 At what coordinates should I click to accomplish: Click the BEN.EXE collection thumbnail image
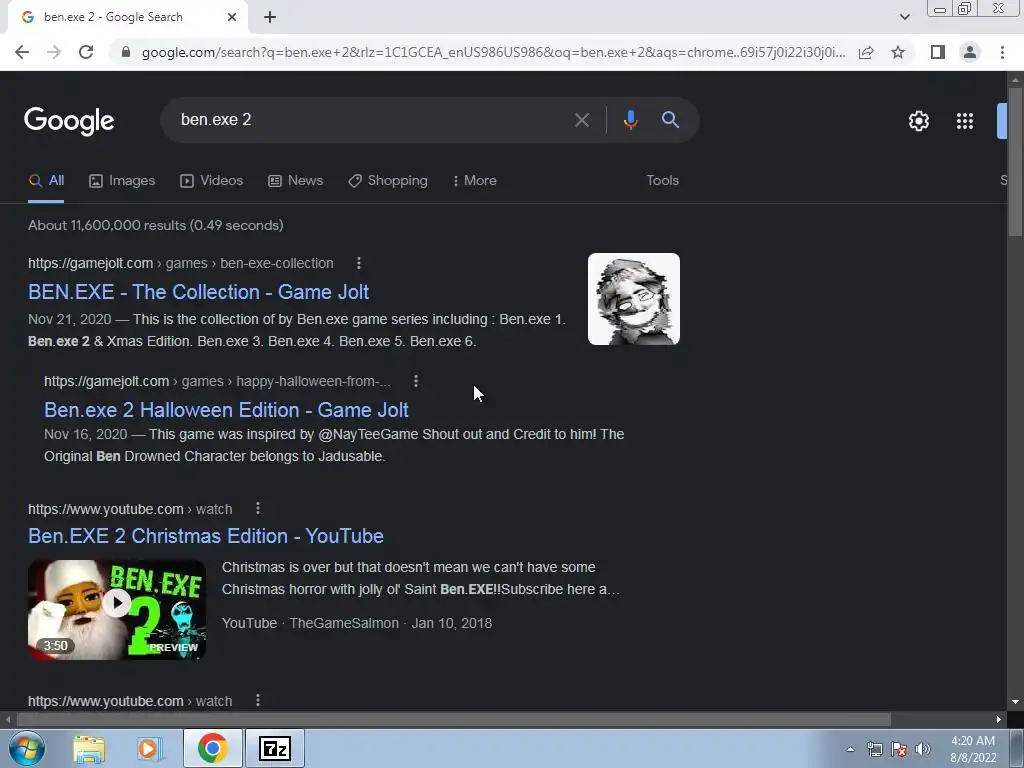click(633, 299)
